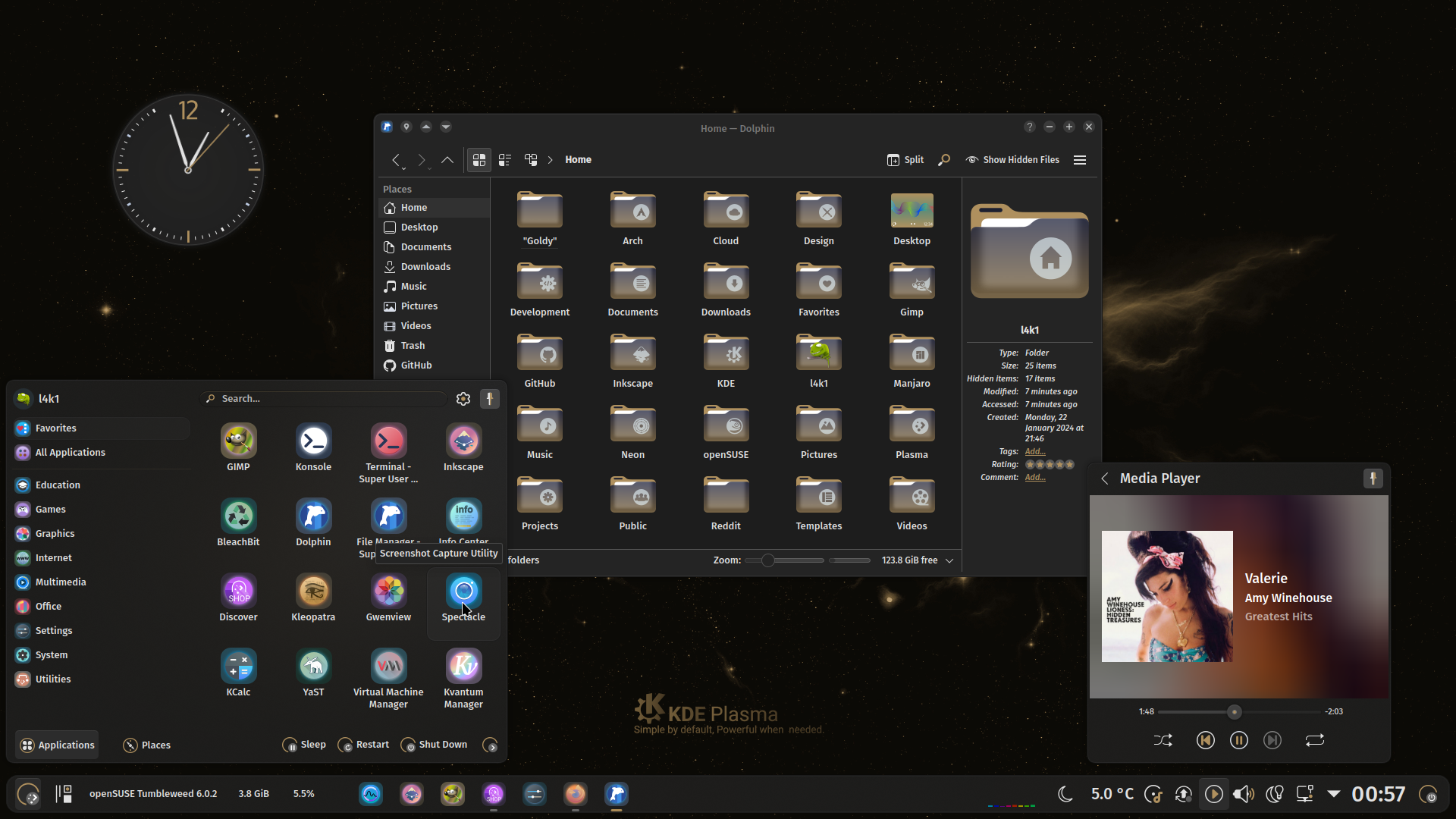The width and height of the screenshot is (1456, 819).
Task: Skip to next track
Action: coord(1272,740)
